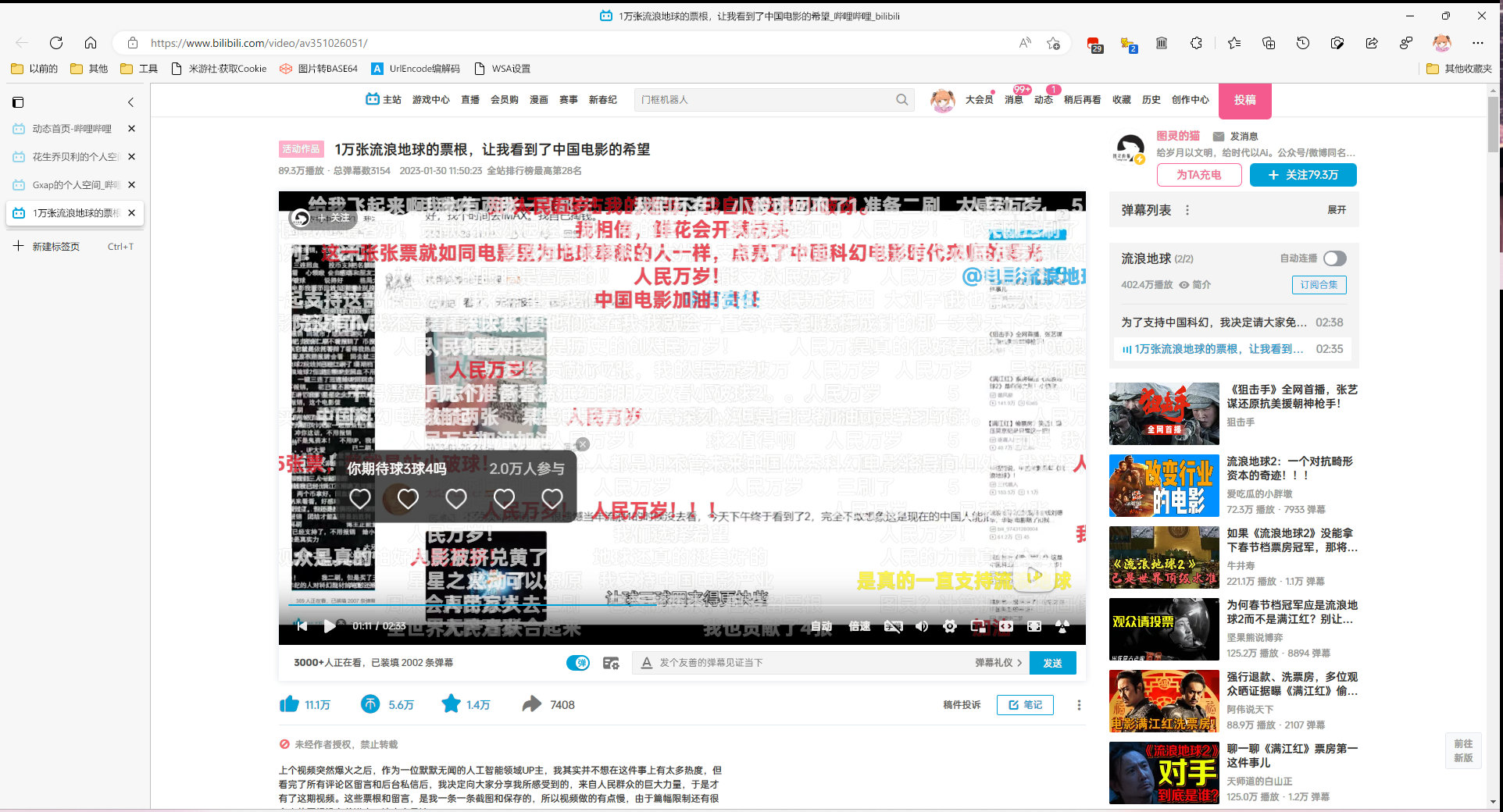The height and width of the screenshot is (812, 1503).
Task: Open the player settings gear icon
Action: pos(950,626)
